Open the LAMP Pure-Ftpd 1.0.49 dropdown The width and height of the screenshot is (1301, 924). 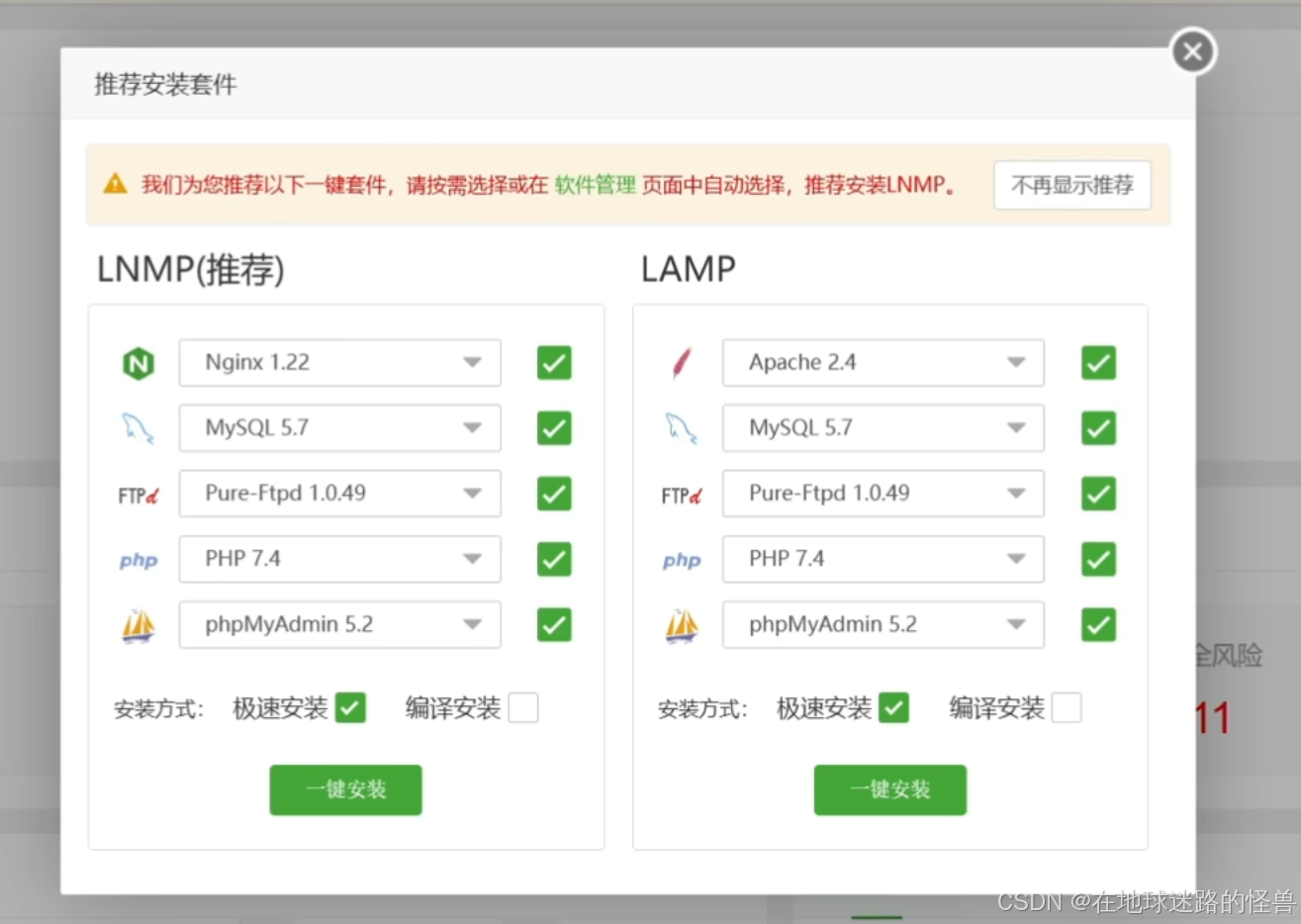pos(883,494)
